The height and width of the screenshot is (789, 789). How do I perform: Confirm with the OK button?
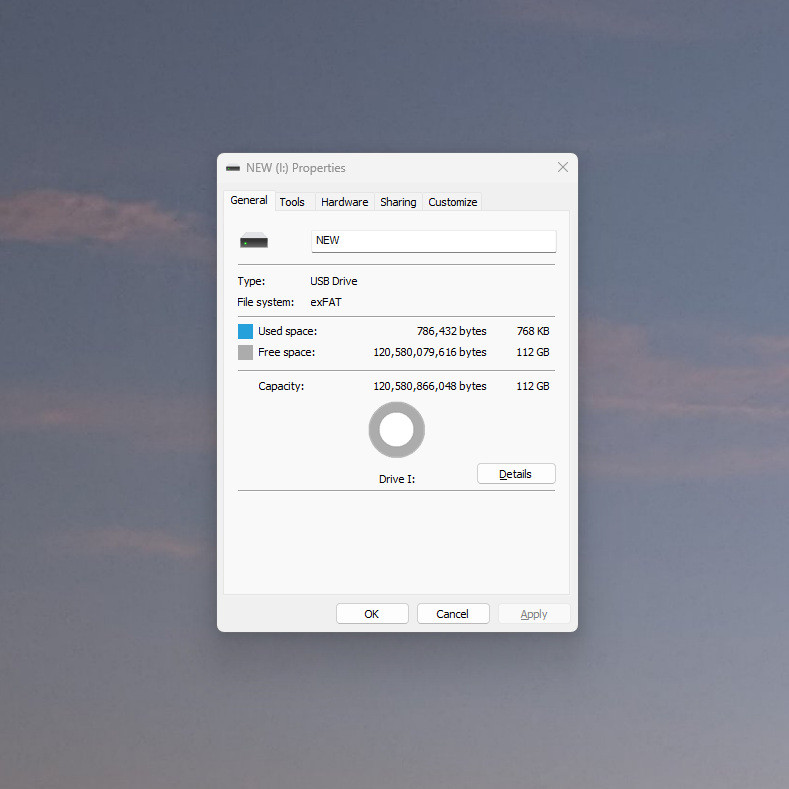click(x=372, y=613)
